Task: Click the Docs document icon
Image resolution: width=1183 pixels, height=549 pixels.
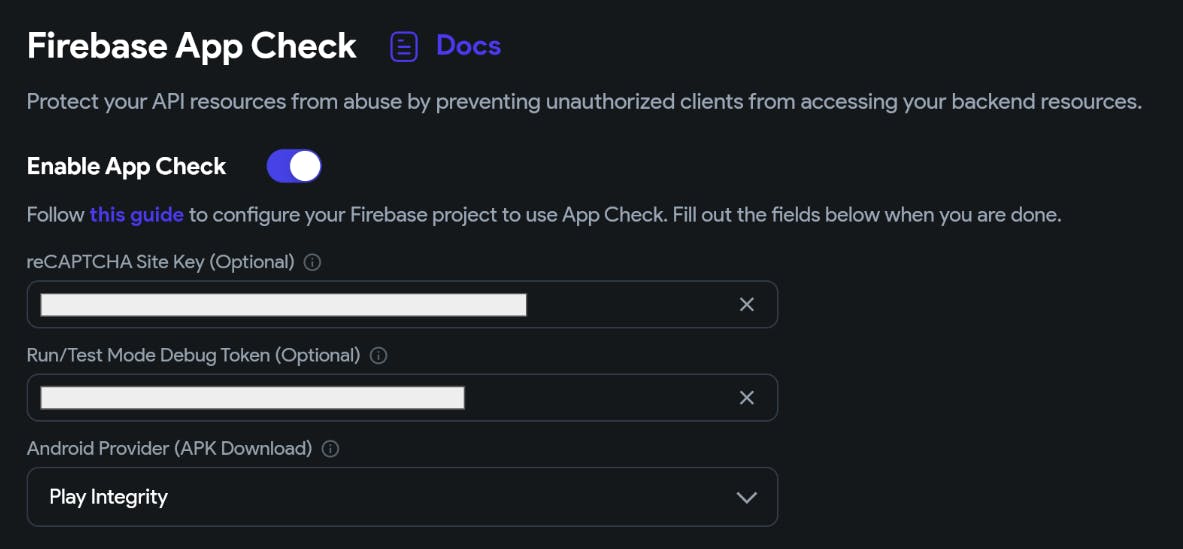Action: click(404, 46)
